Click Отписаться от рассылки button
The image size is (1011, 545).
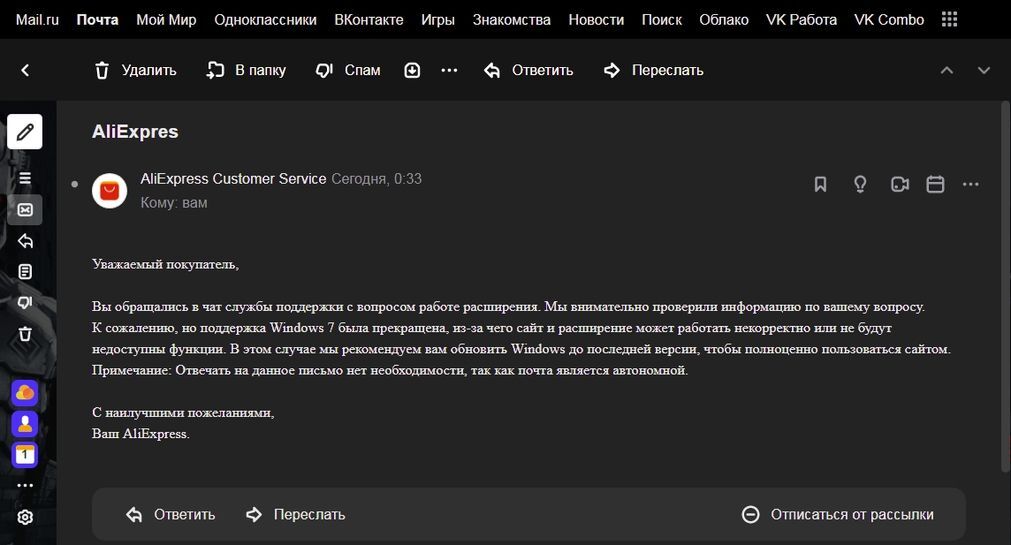pyautogui.click(x=838, y=514)
